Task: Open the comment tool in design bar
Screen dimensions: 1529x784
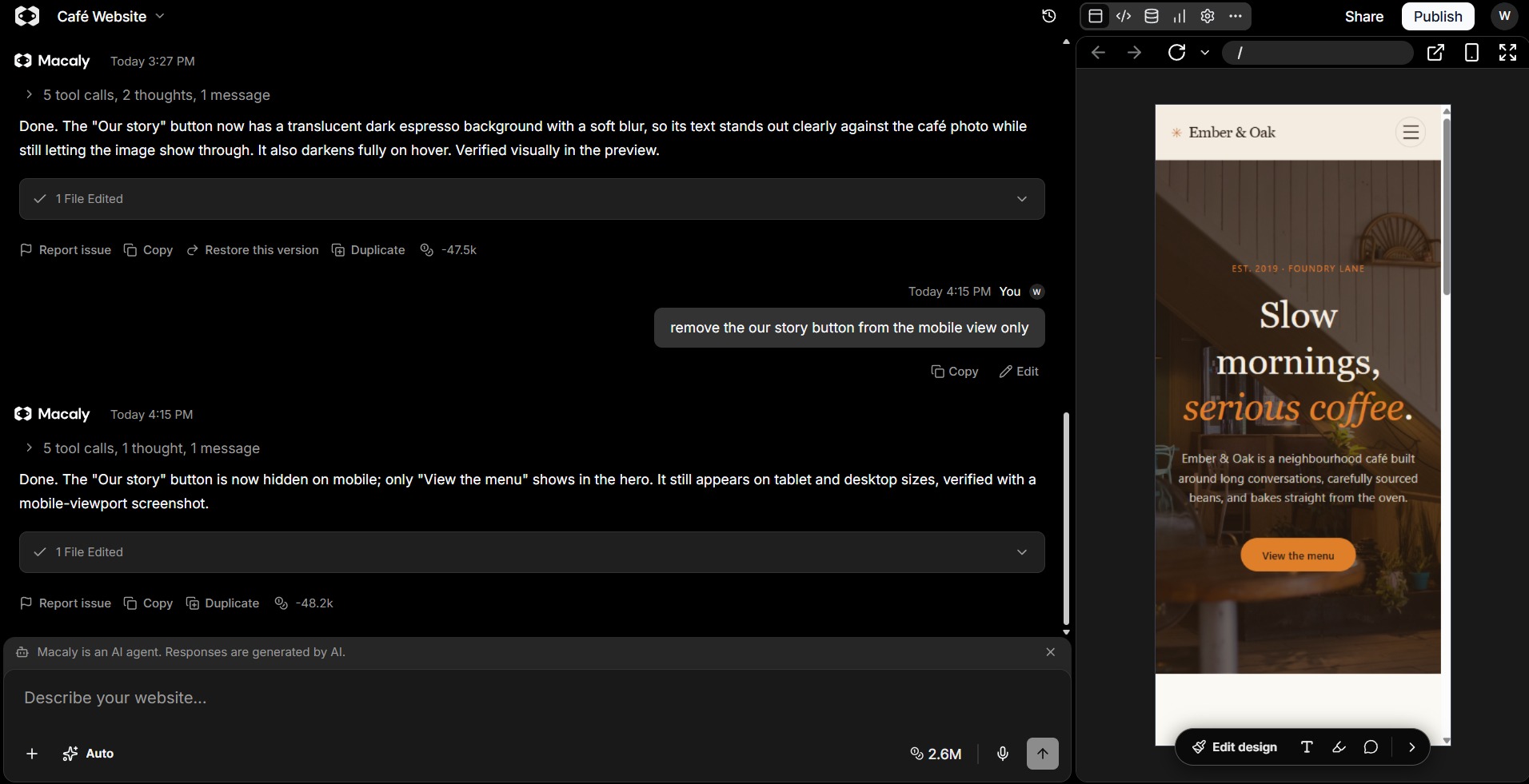Action: 1371,747
